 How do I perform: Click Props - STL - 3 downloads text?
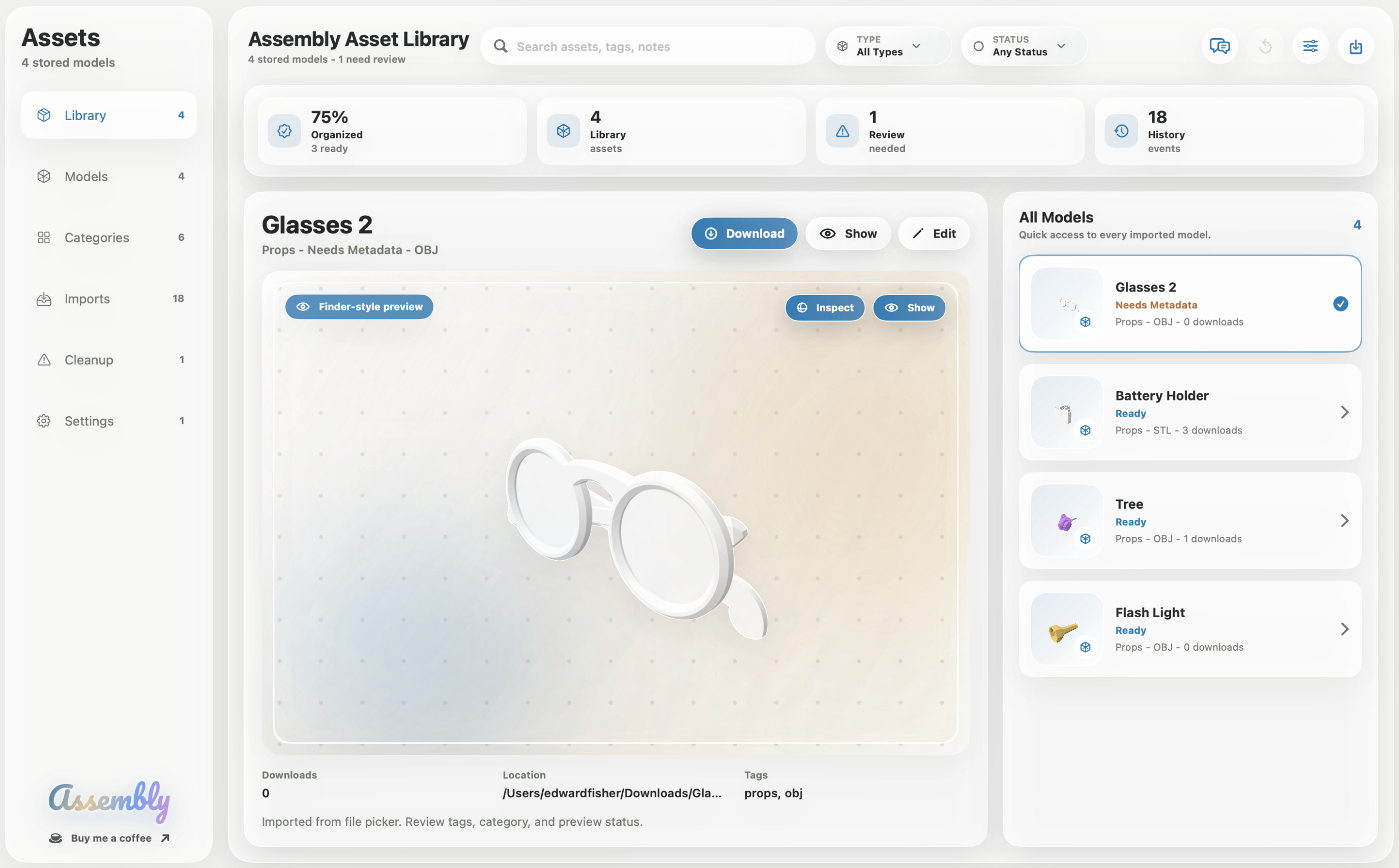click(1178, 430)
